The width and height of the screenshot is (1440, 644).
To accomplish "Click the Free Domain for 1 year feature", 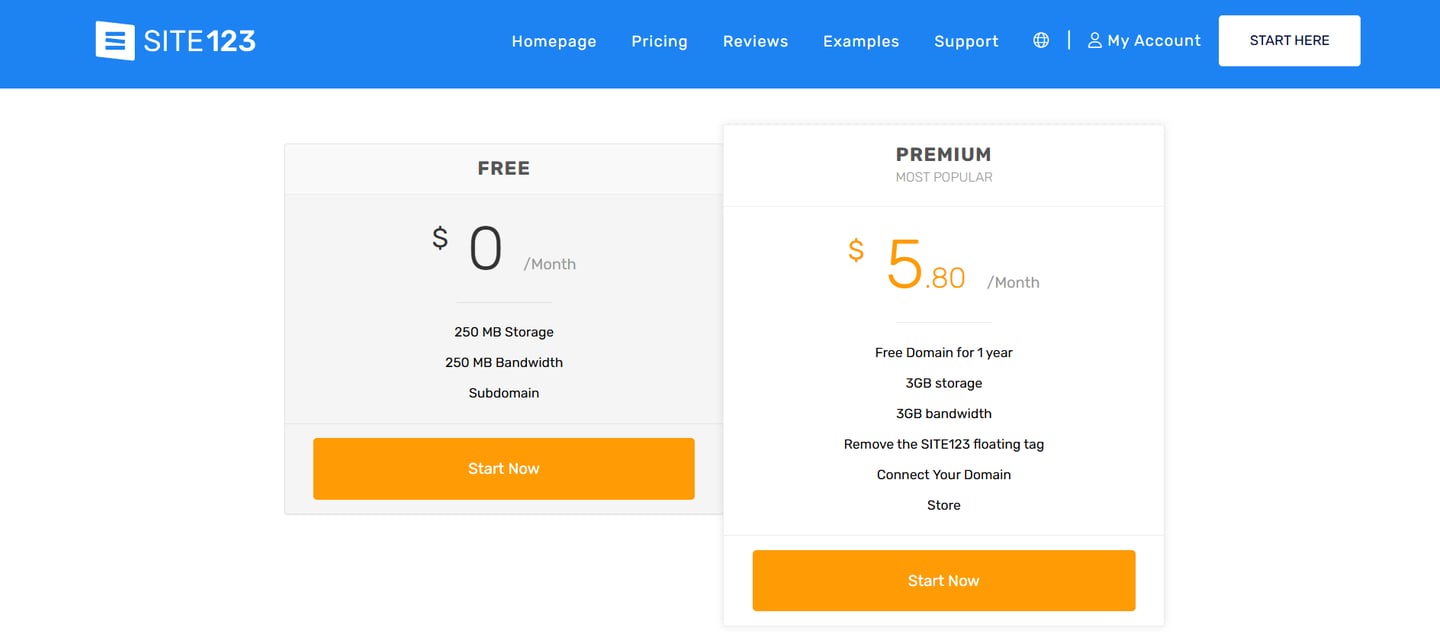I will click(943, 352).
